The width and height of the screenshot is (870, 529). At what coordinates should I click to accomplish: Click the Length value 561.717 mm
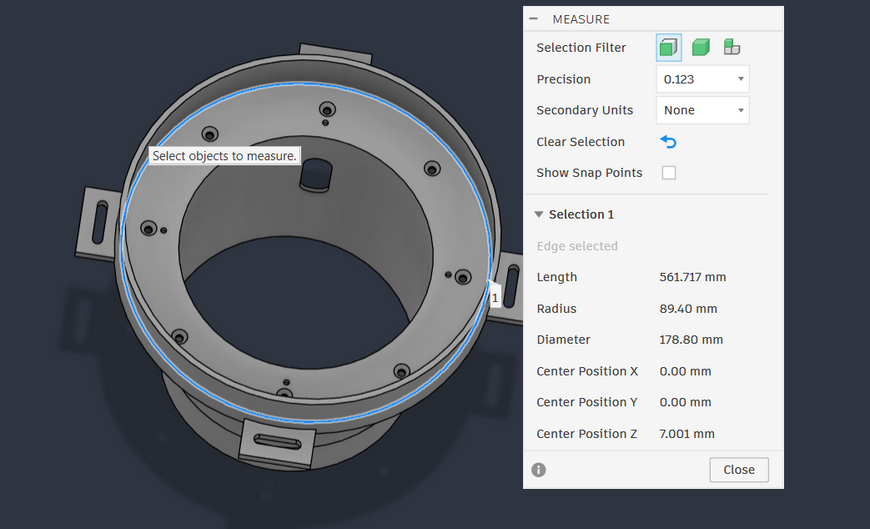tap(692, 277)
